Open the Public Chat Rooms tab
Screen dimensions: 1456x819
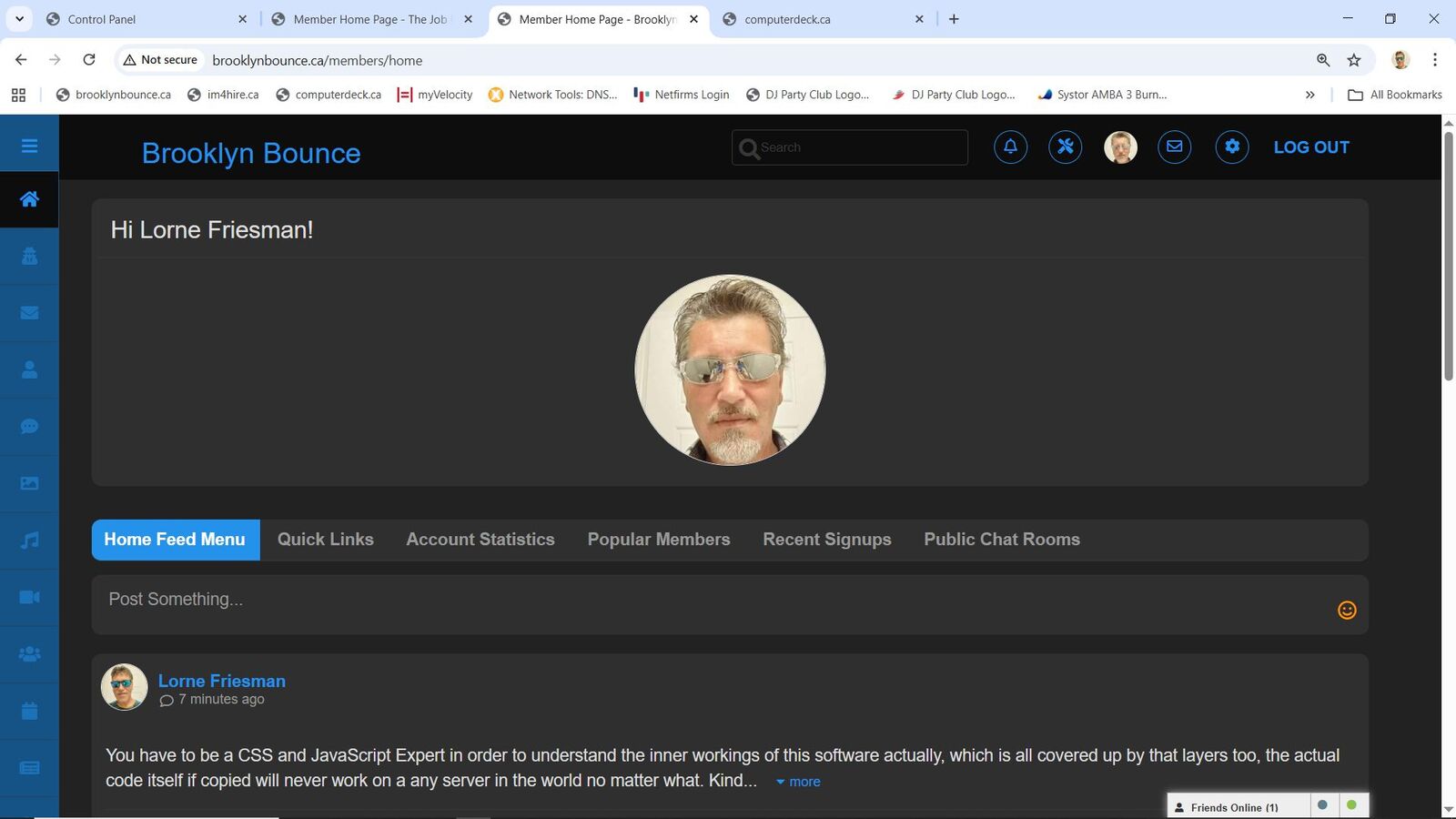pyautogui.click(x=1001, y=540)
